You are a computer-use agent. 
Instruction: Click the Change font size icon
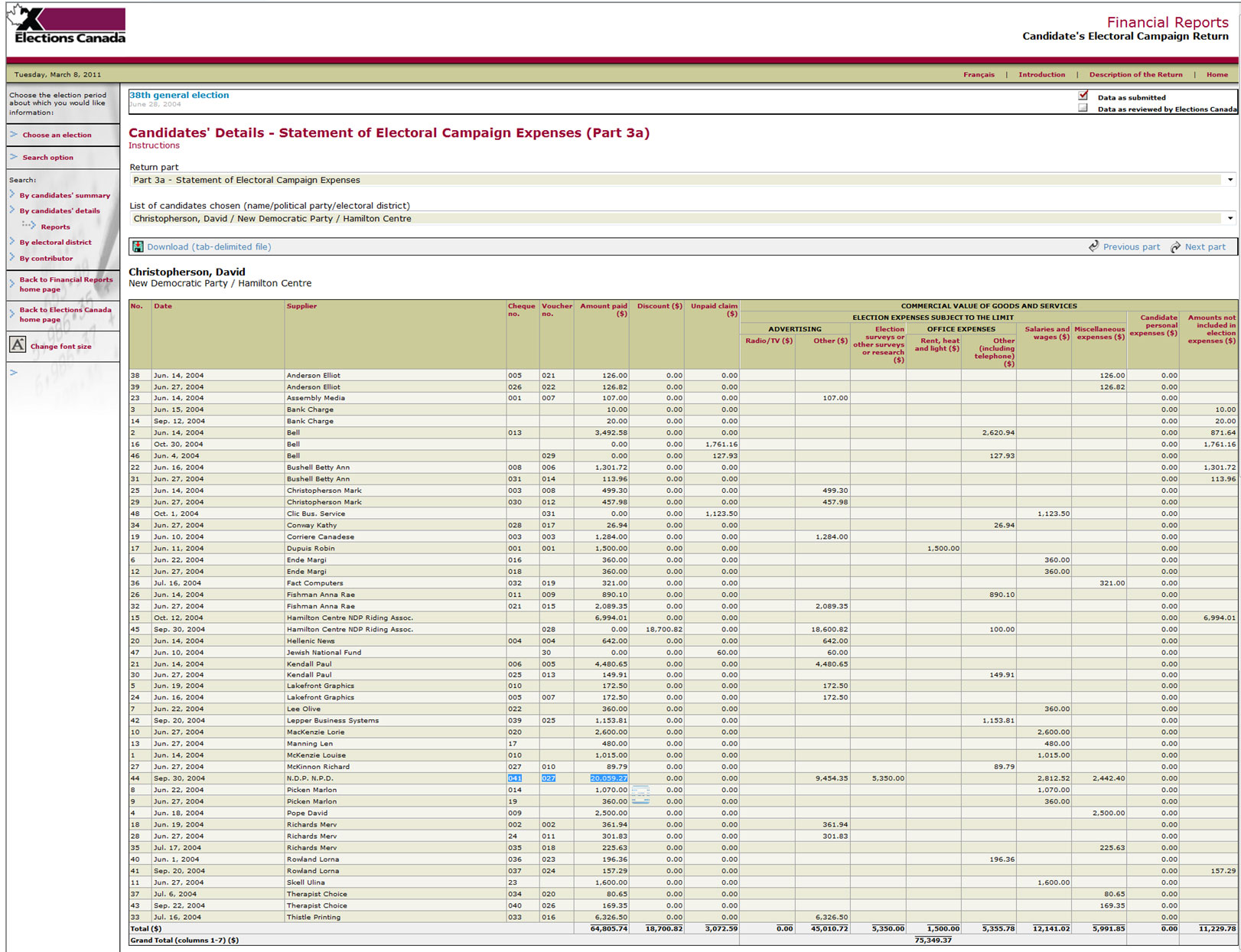pyautogui.click(x=18, y=345)
